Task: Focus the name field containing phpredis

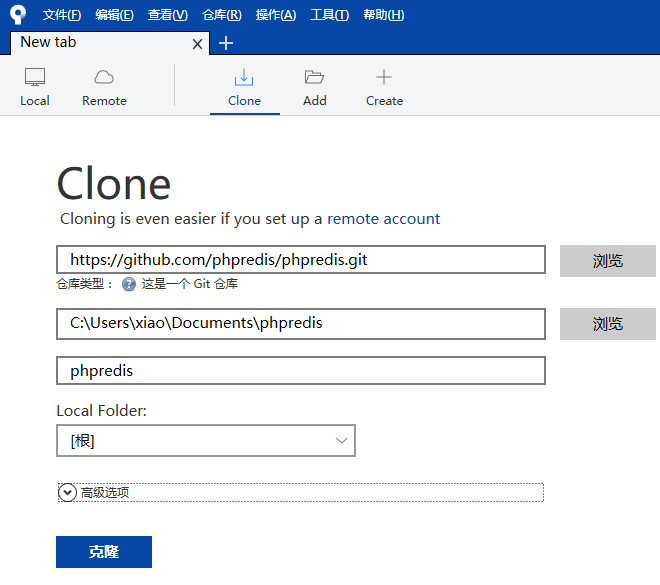Action: click(x=301, y=370)
